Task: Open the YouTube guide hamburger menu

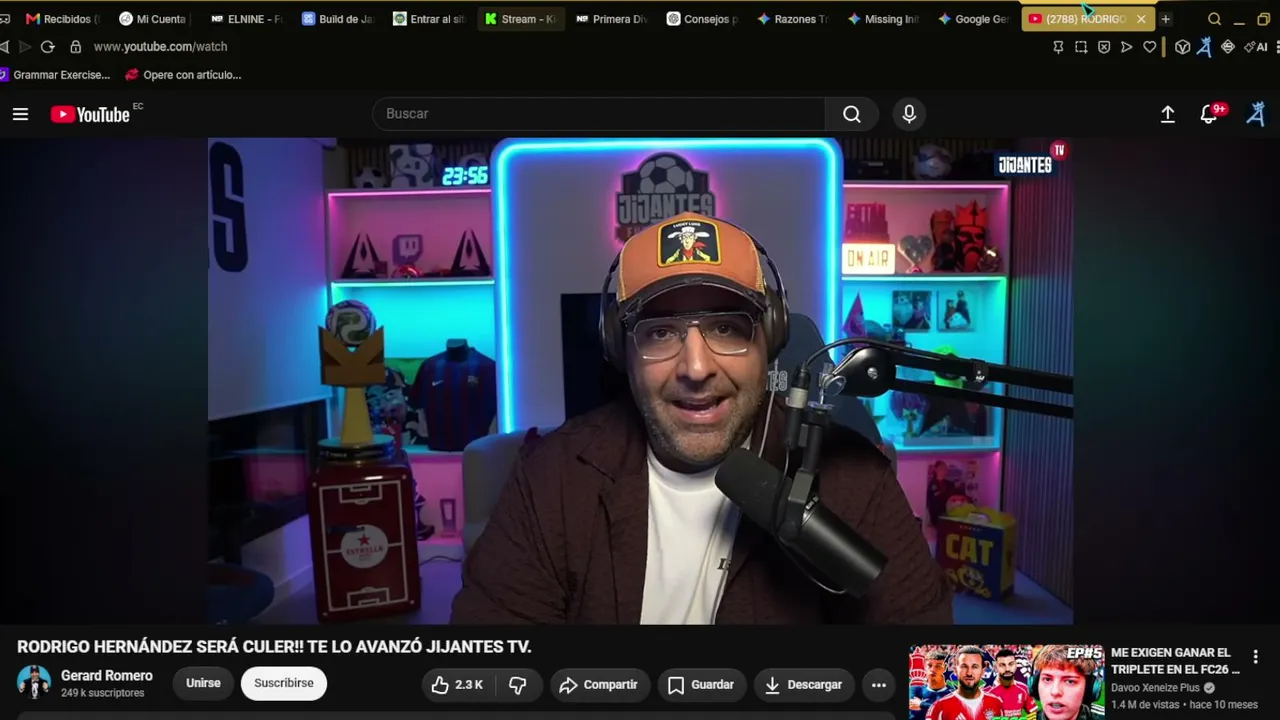Action: click(20, 114)
